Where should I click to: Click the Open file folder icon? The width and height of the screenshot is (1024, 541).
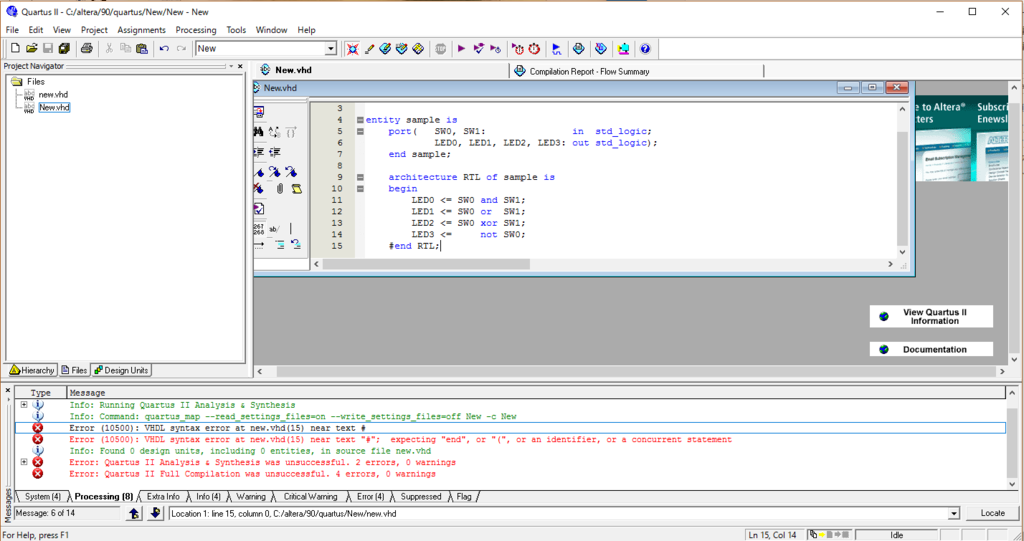(31, 48)
